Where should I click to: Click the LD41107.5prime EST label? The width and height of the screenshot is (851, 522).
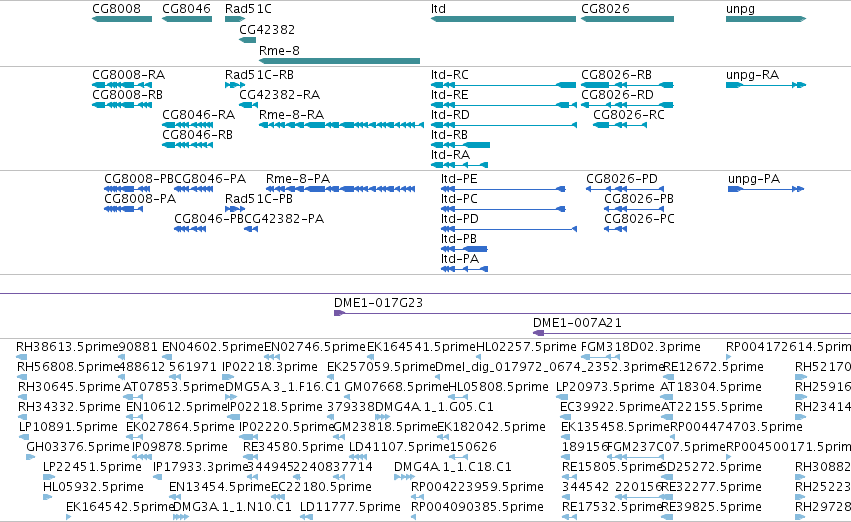[x=399, y=447]
